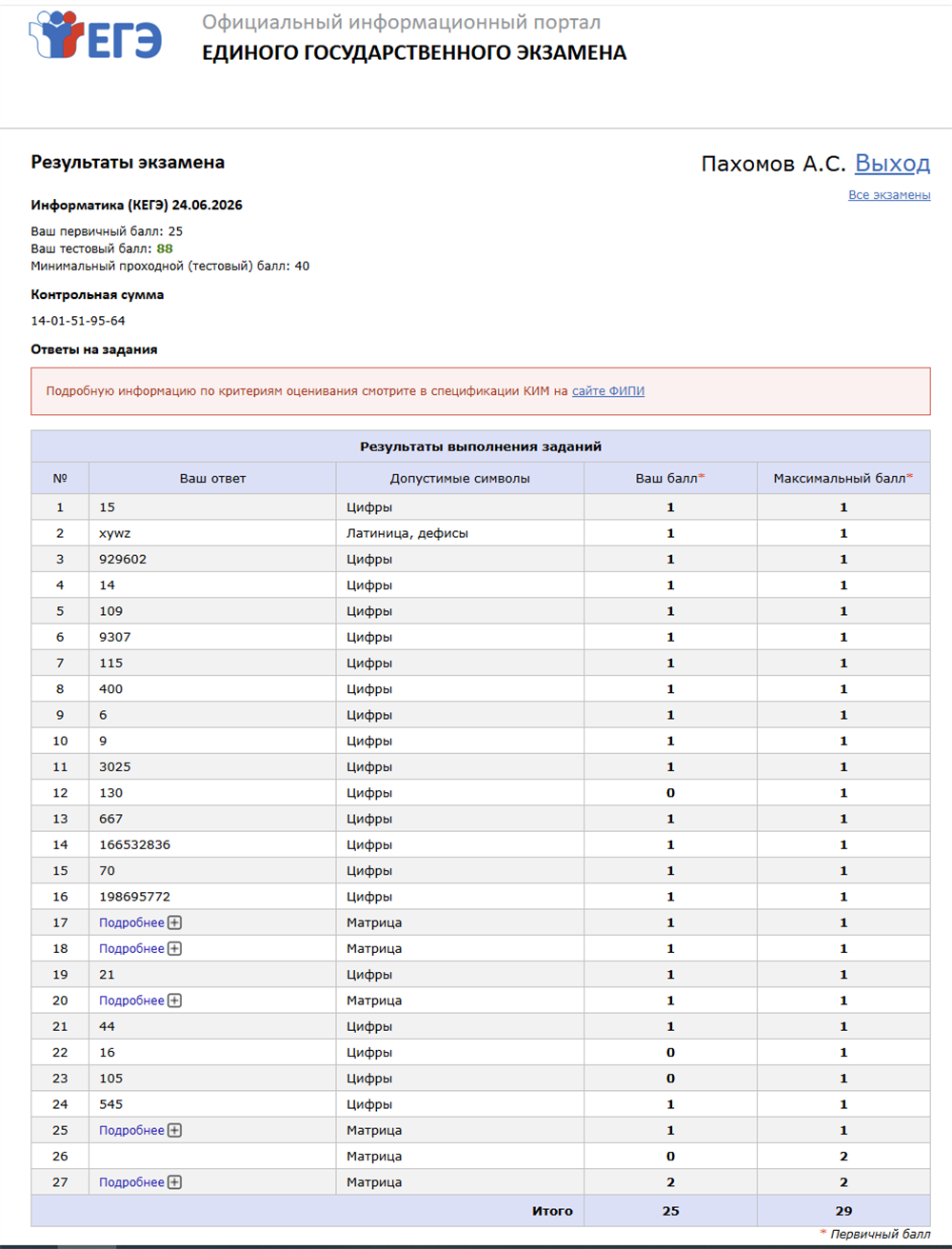Screen dimensions: 952x1249
Task: Click the Результаты выполнения заданий table title
Action: [x=481, y=446]
